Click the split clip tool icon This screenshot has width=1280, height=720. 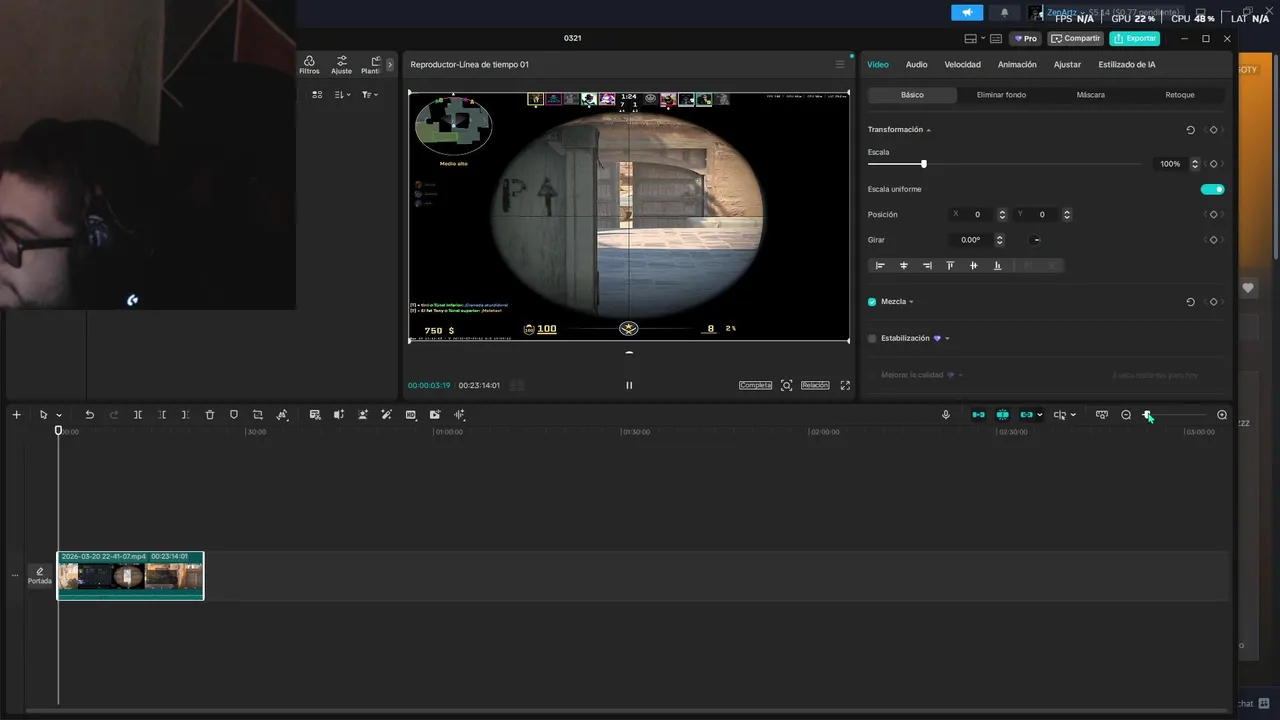[138, 415]
